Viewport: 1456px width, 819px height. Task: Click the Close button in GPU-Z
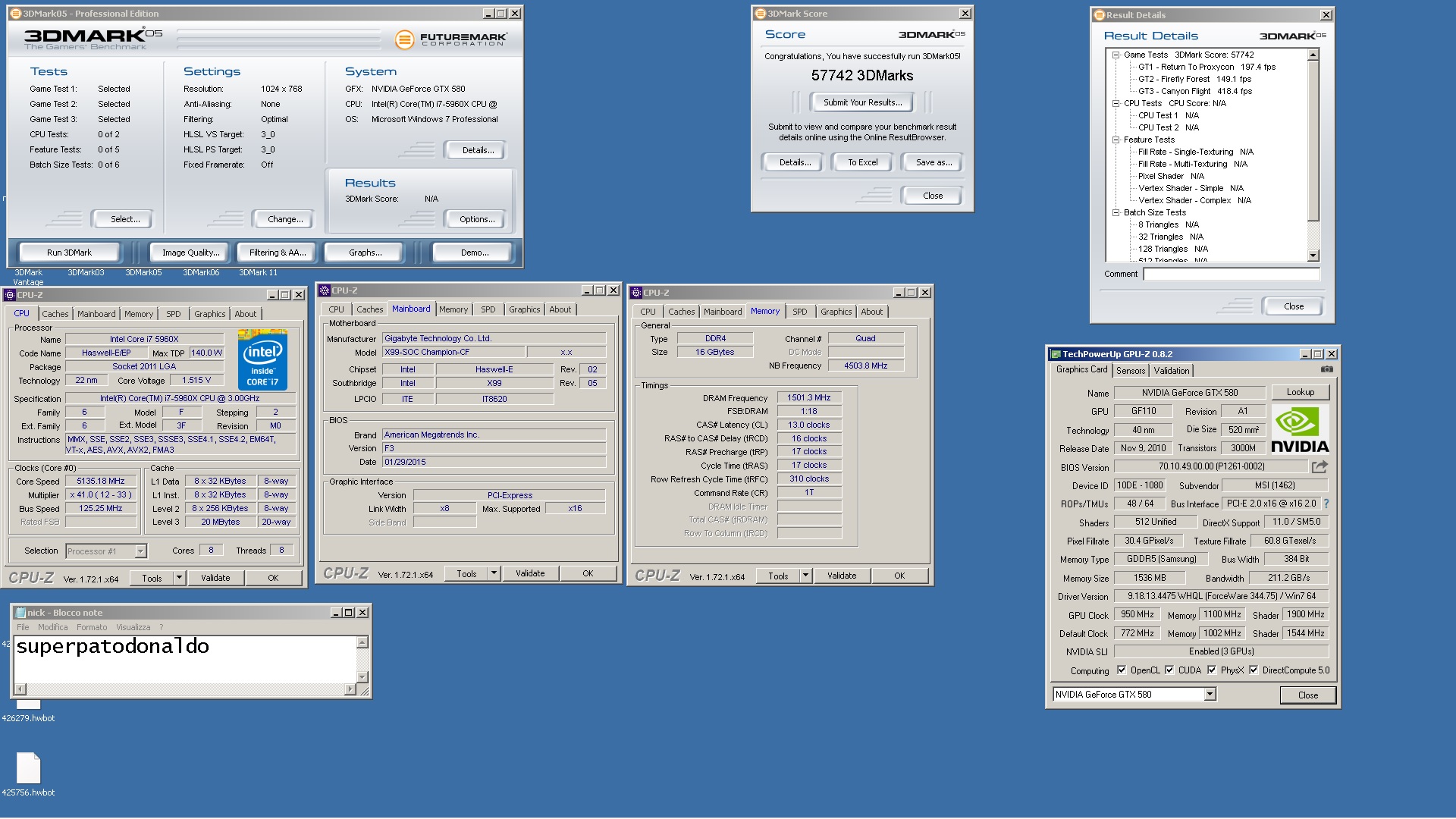click(1307, 695)
